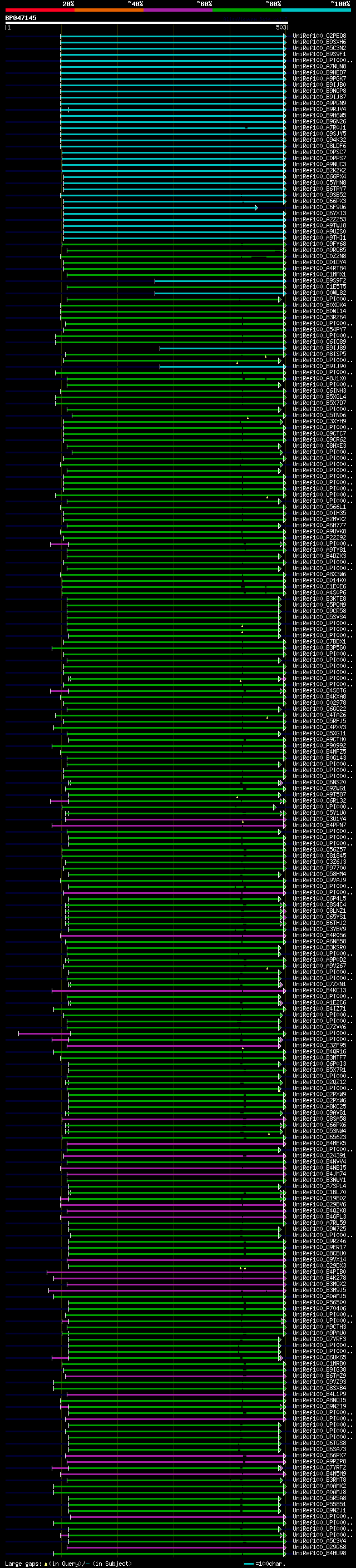Viewport: 356px width, 1568px height.
Task: Click hit label UniRef100_C0PPS7
Action: (319, 159)
